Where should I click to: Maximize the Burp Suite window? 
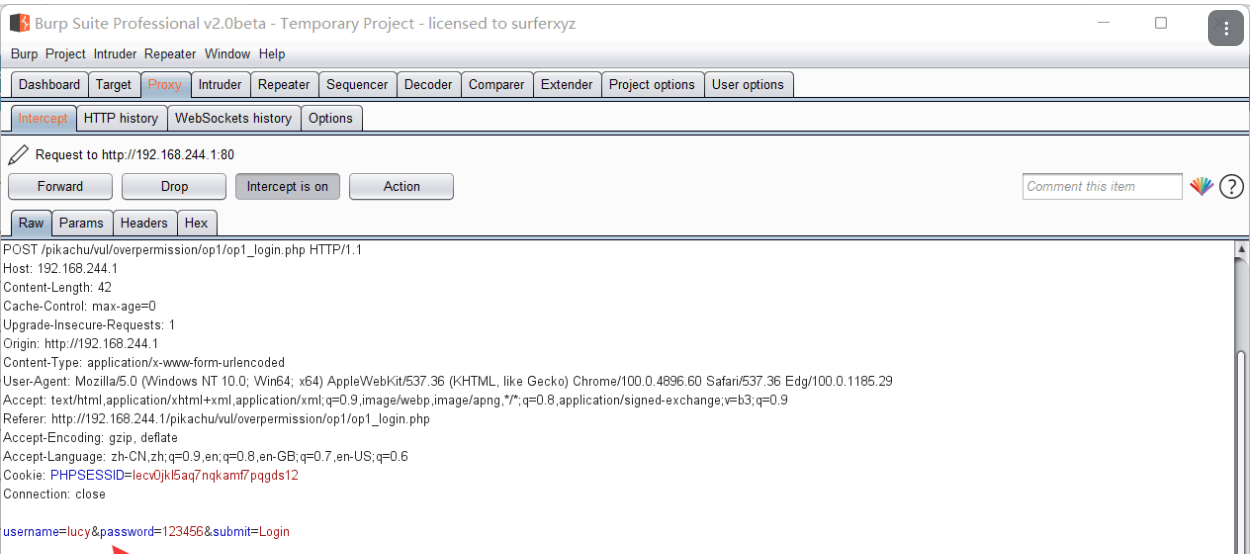tap(1161, 23)
